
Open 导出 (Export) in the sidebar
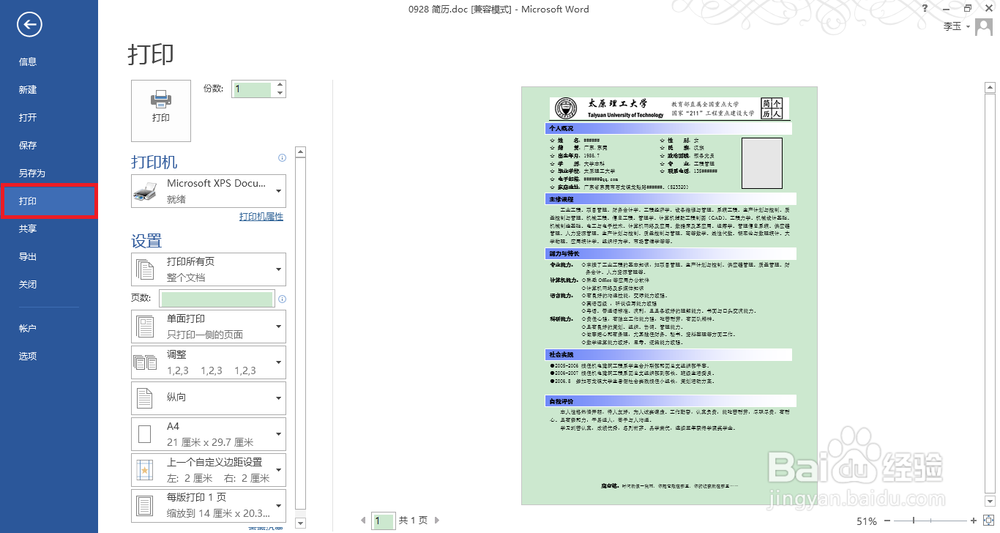click(x=27, y=257)
